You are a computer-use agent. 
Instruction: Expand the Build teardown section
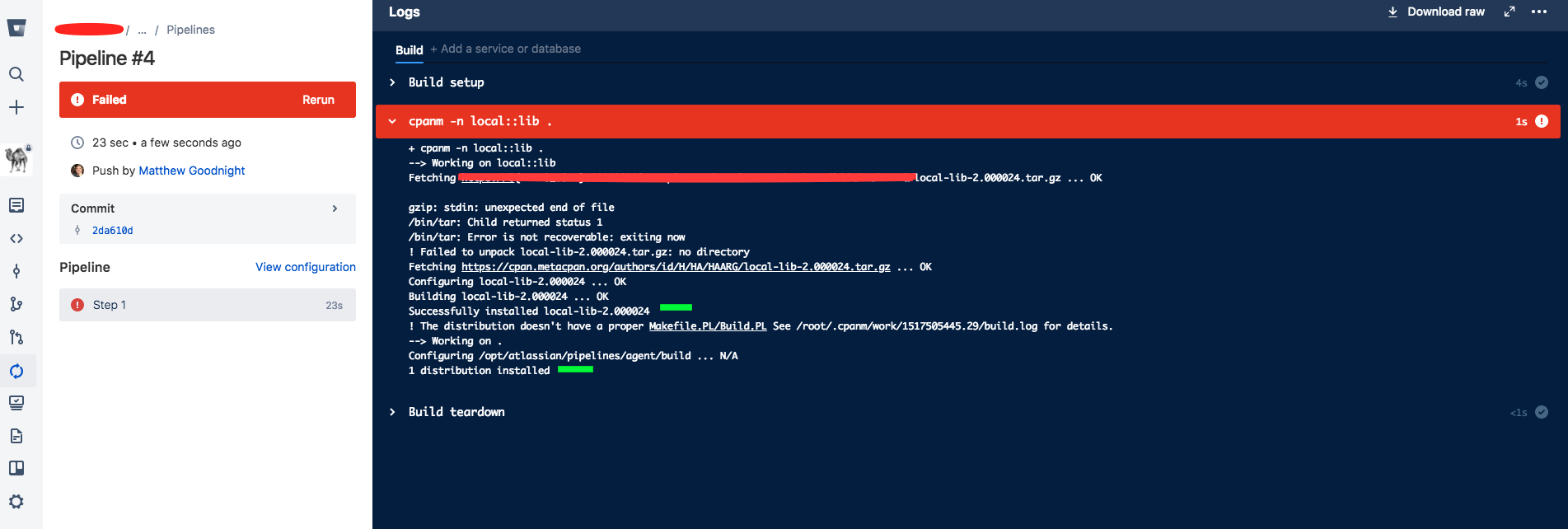392,412
